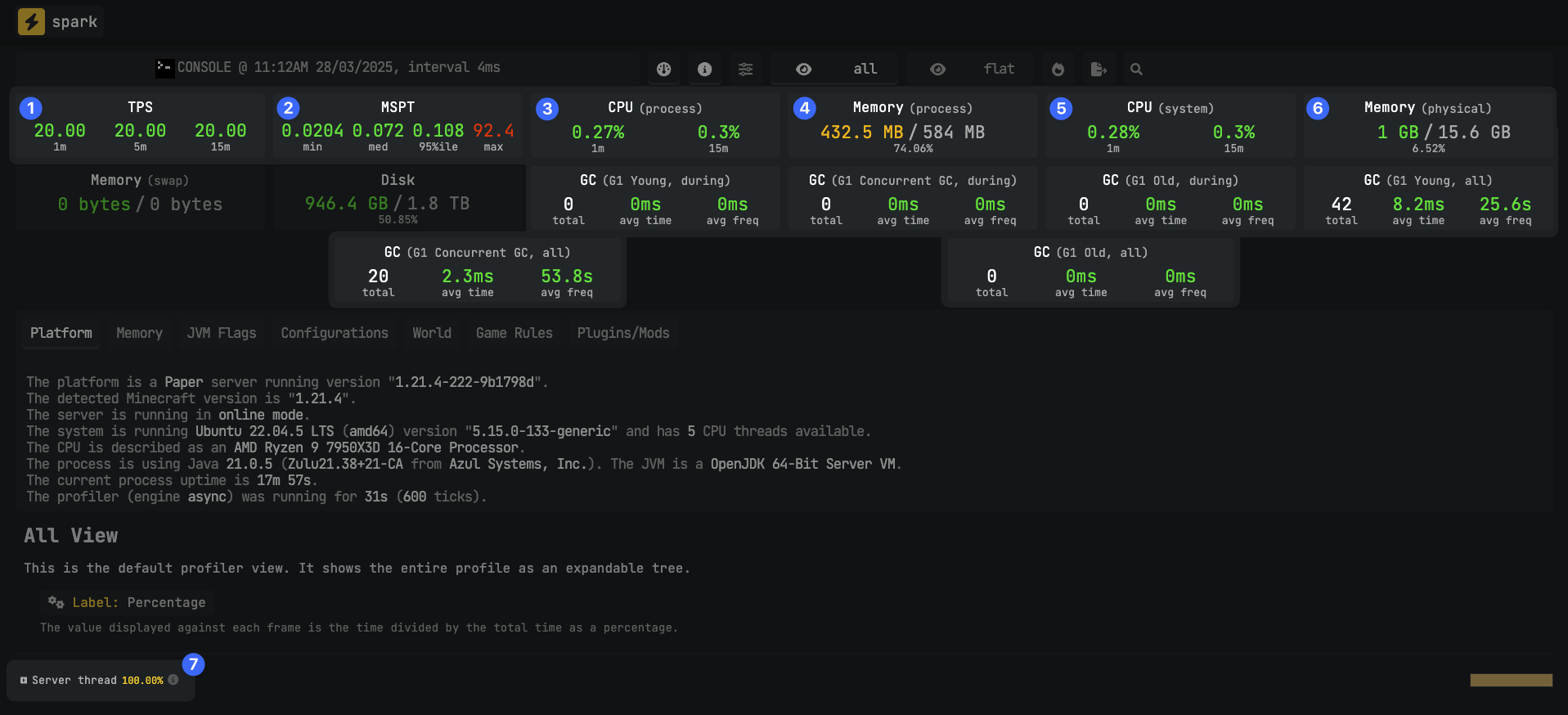Click the profiler engine async line
The height and width of the screenshot is (715, 1568).
click(256, 497)
